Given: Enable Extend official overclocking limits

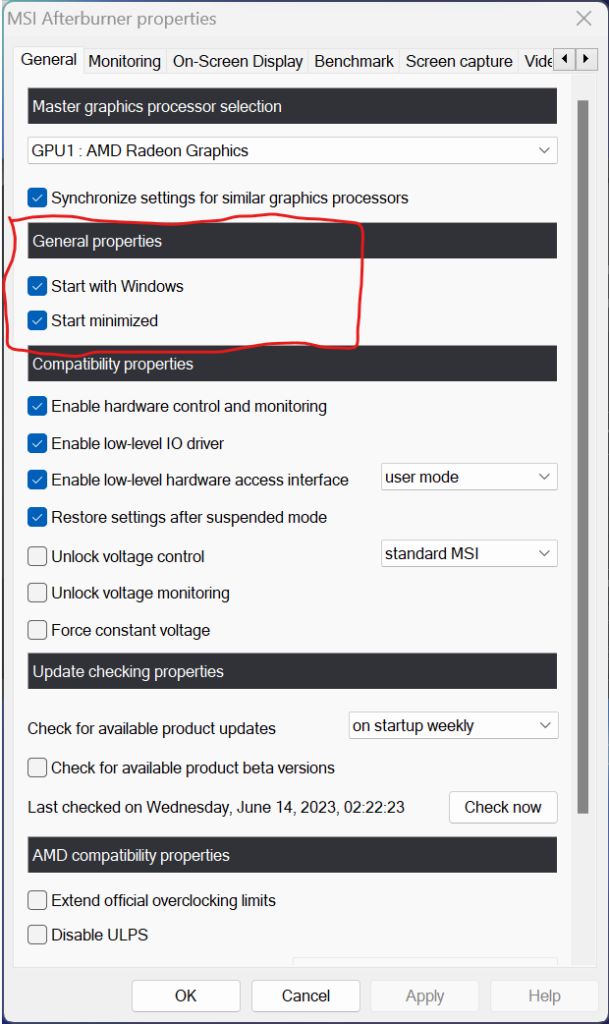Looking at the screenshot, I should (37, 900).
